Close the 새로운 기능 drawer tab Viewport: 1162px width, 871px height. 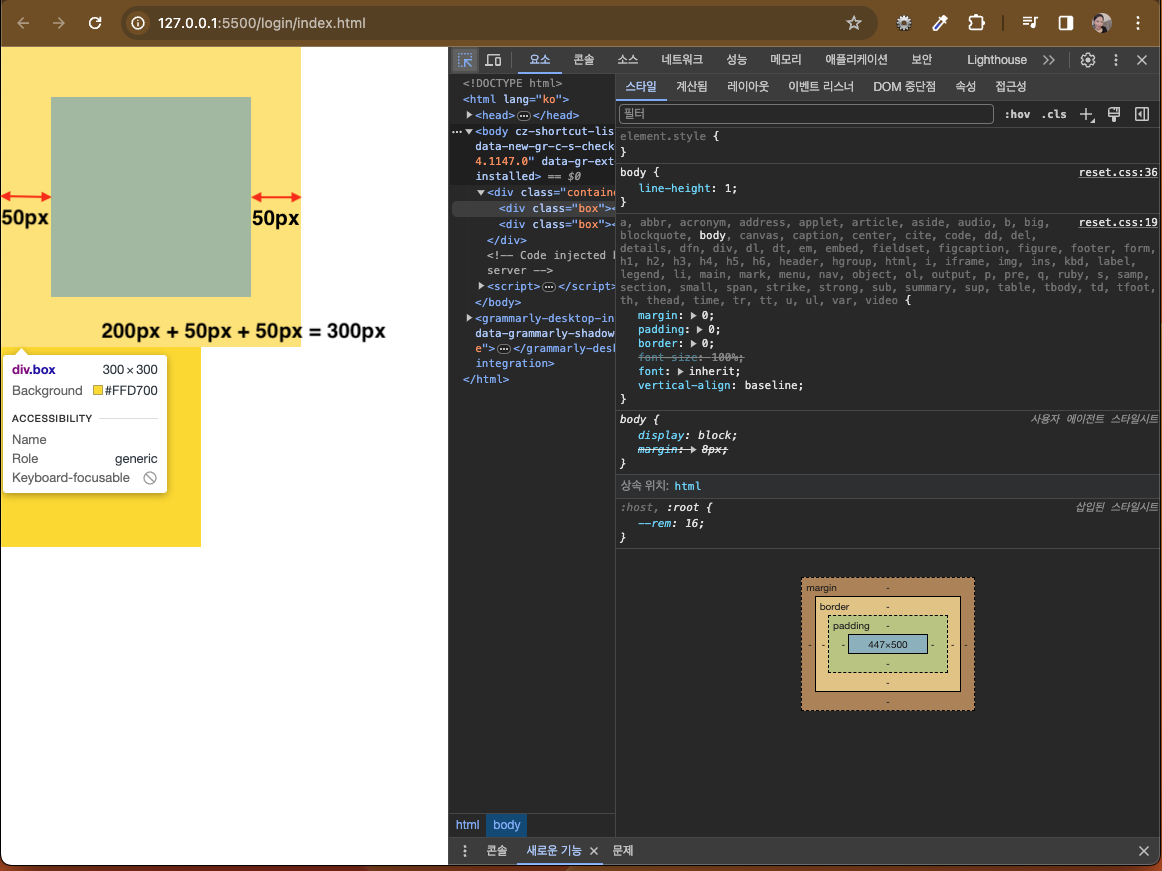594,851
